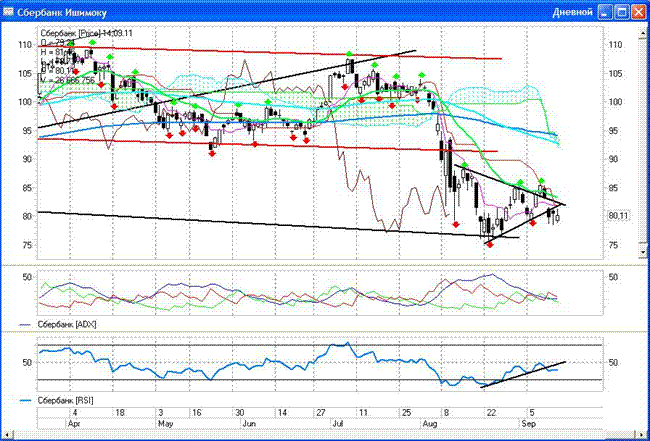Click the 50 label on left ADX scale
650x441 pixels.
(x=27, y=276)
